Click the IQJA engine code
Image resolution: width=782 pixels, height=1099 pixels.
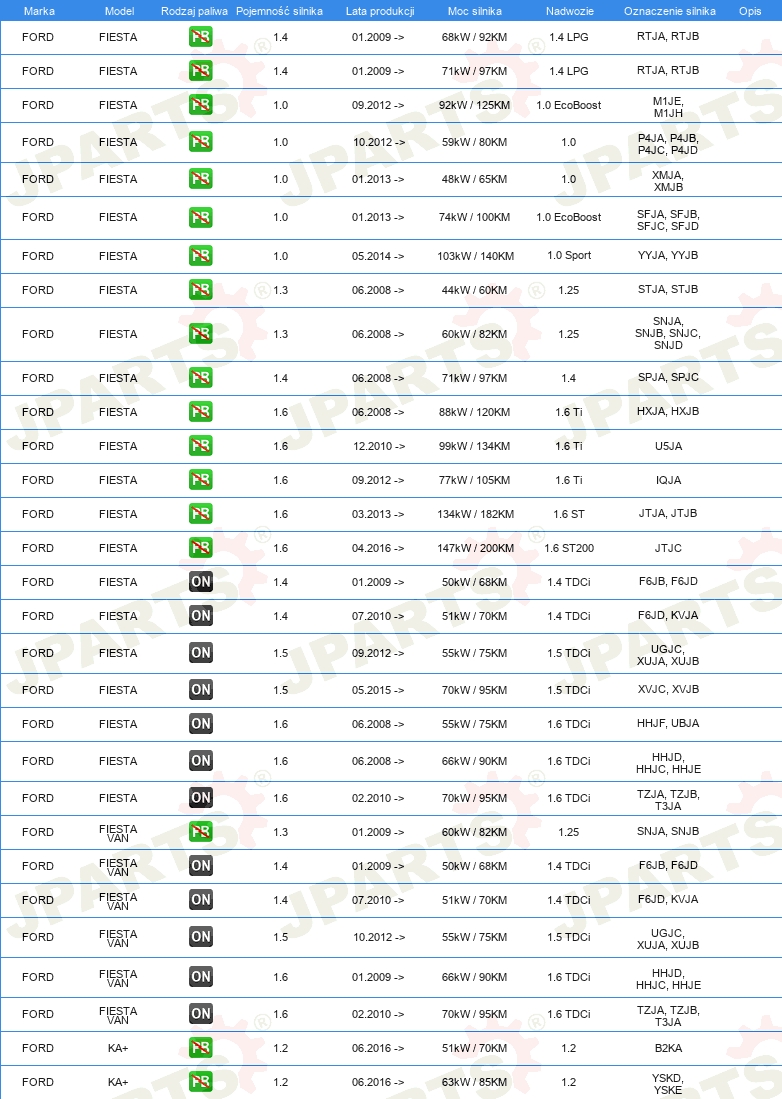pyautogui.click(x=668, y=480)
